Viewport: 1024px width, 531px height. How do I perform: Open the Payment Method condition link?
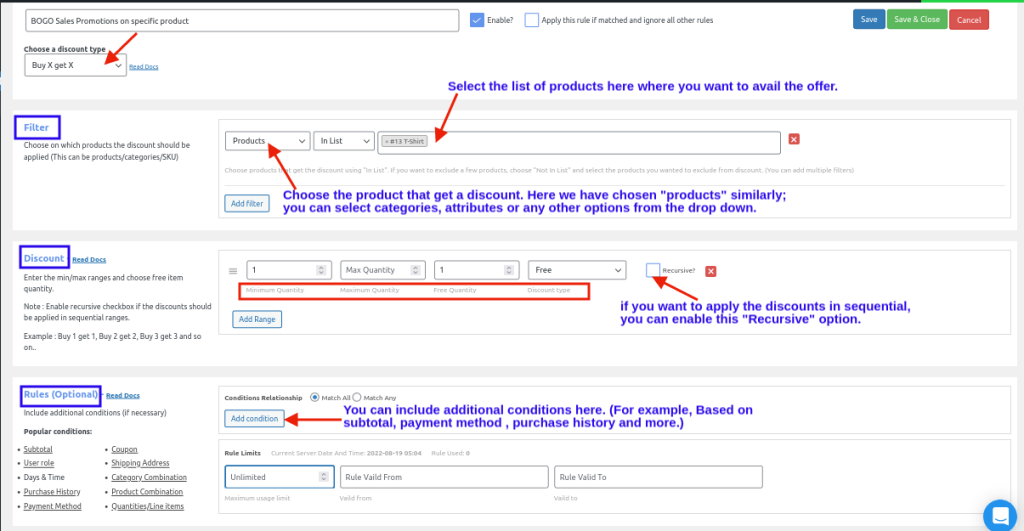(x=52, y=506)
